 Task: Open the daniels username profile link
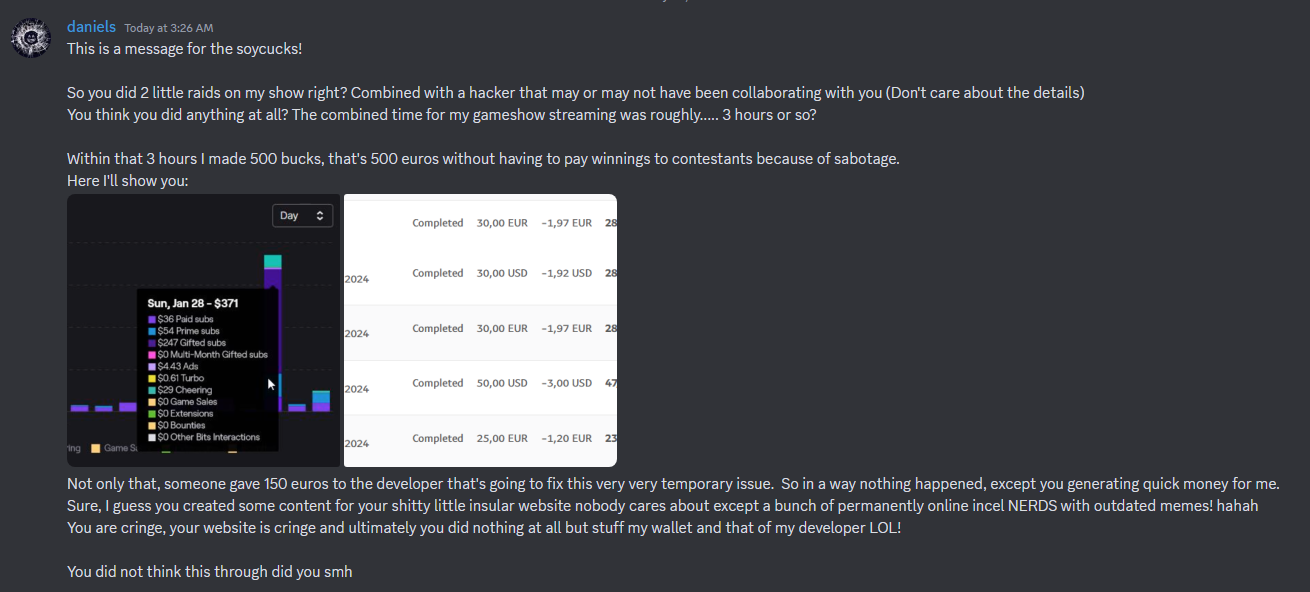click(91, 27)
